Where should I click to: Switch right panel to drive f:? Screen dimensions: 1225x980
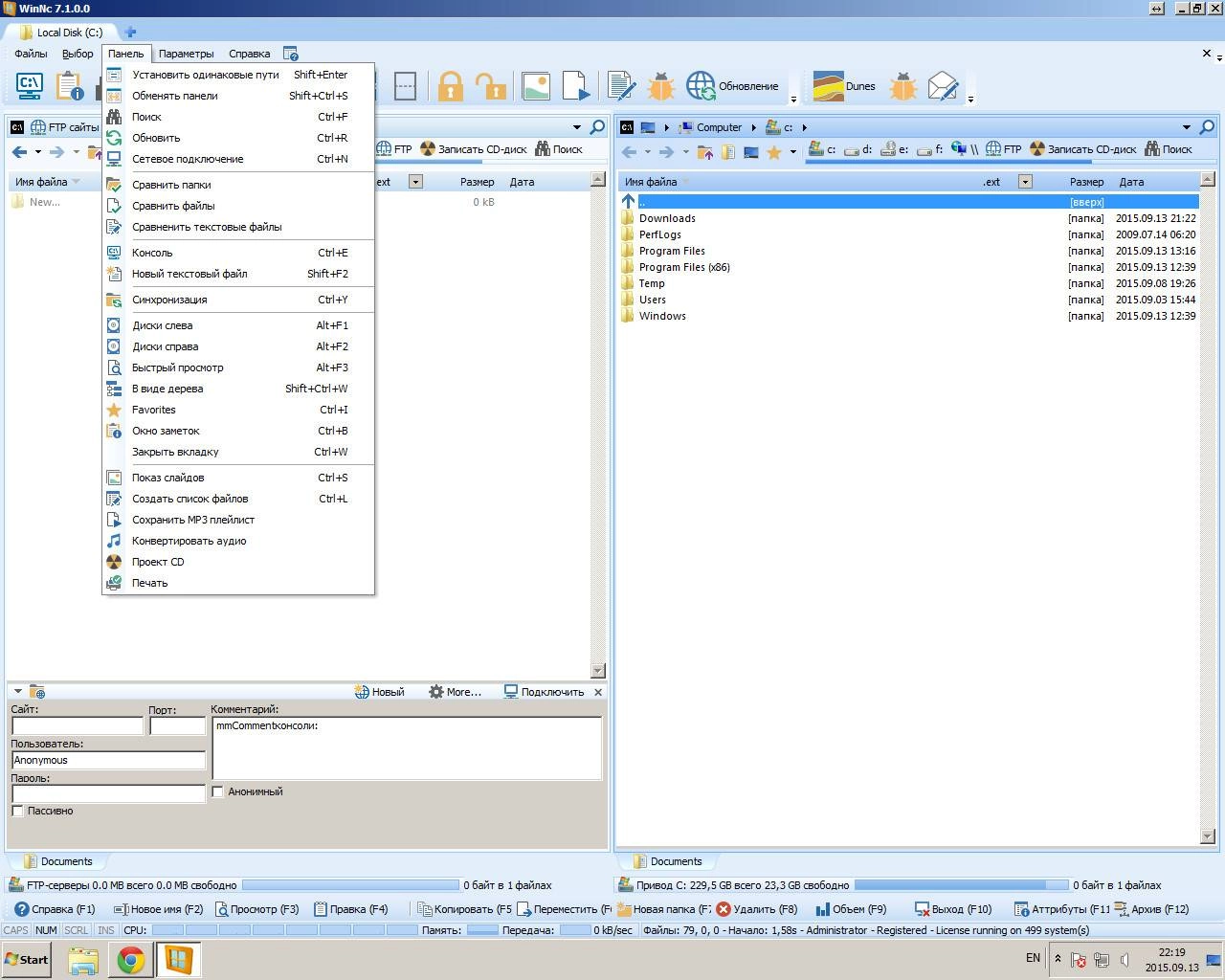pos(929,149)
